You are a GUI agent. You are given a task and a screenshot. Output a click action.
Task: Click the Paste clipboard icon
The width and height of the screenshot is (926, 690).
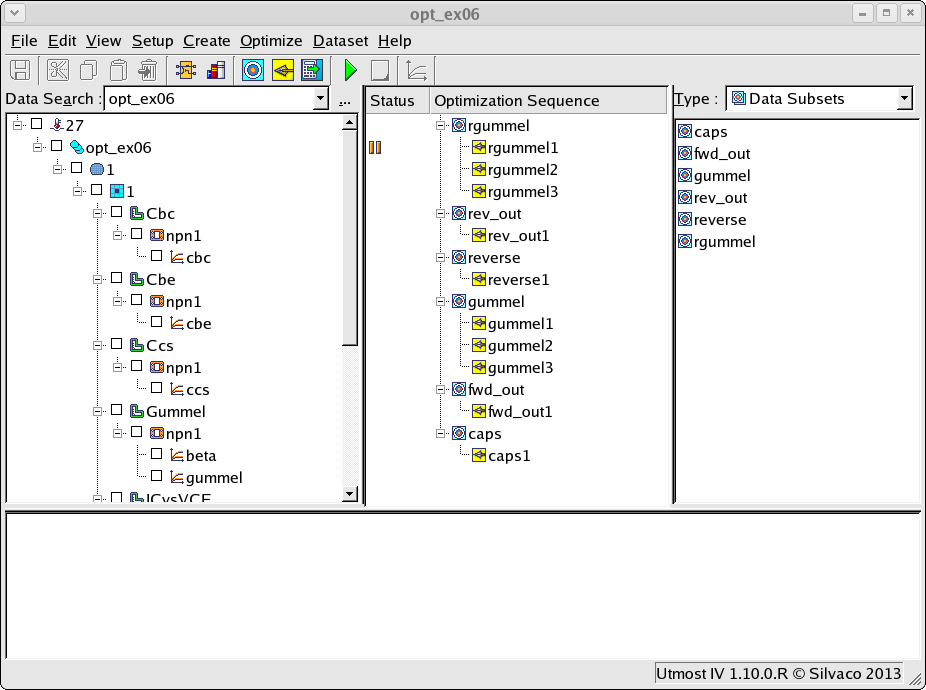pos(119,70)
